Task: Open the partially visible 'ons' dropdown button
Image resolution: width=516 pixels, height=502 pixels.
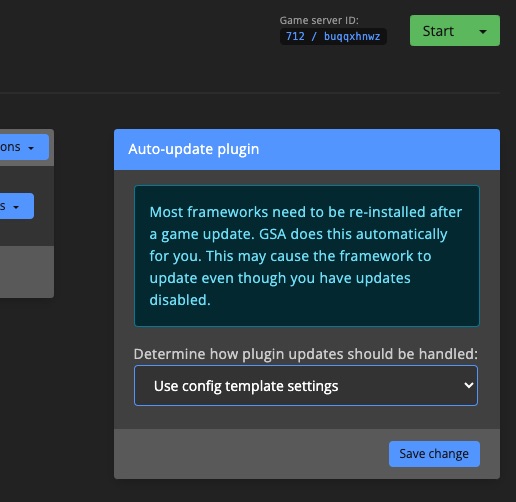Action: click(23, 147)
